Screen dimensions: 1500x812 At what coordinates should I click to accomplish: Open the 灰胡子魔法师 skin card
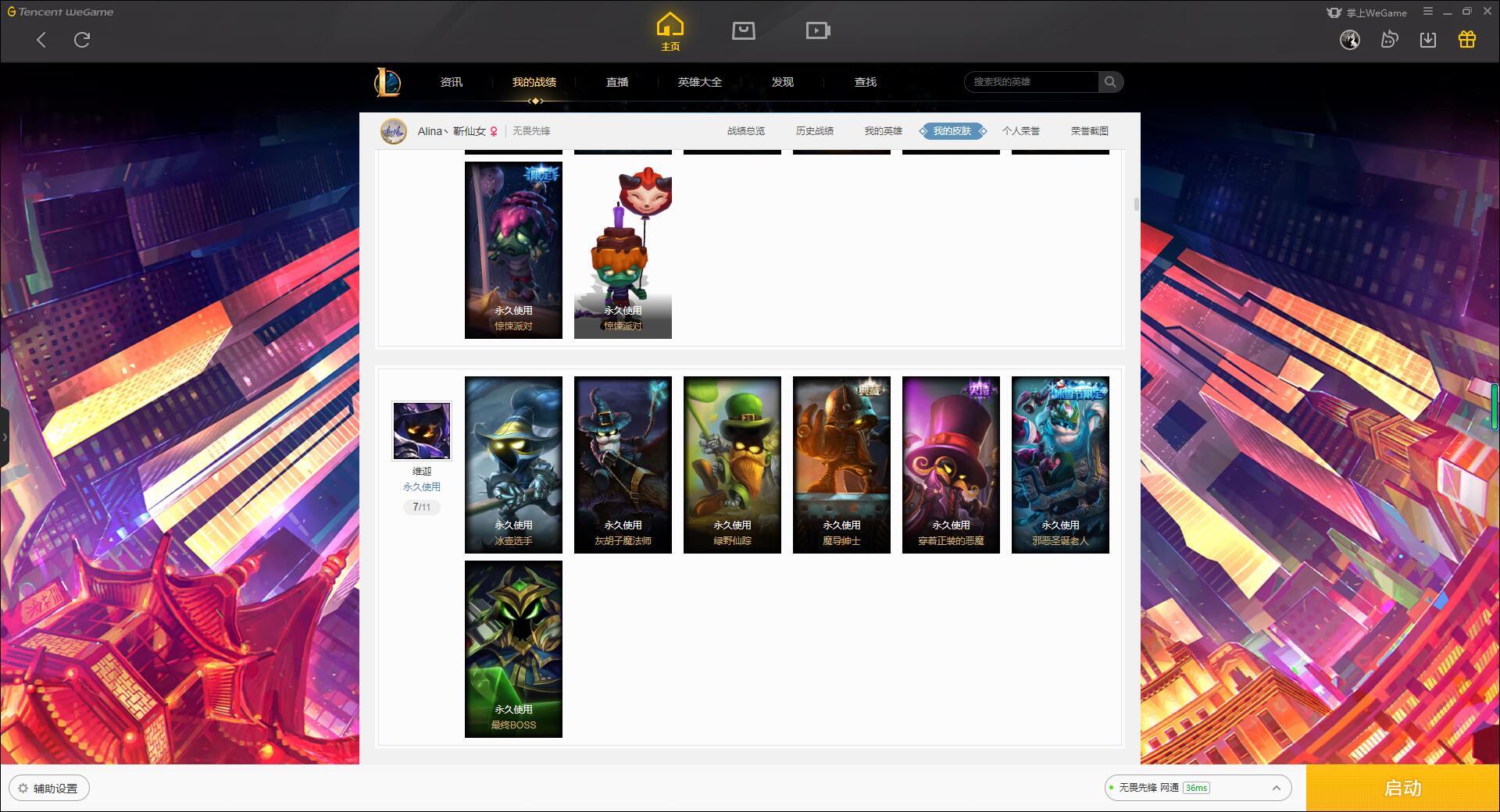tap(623, 465)
